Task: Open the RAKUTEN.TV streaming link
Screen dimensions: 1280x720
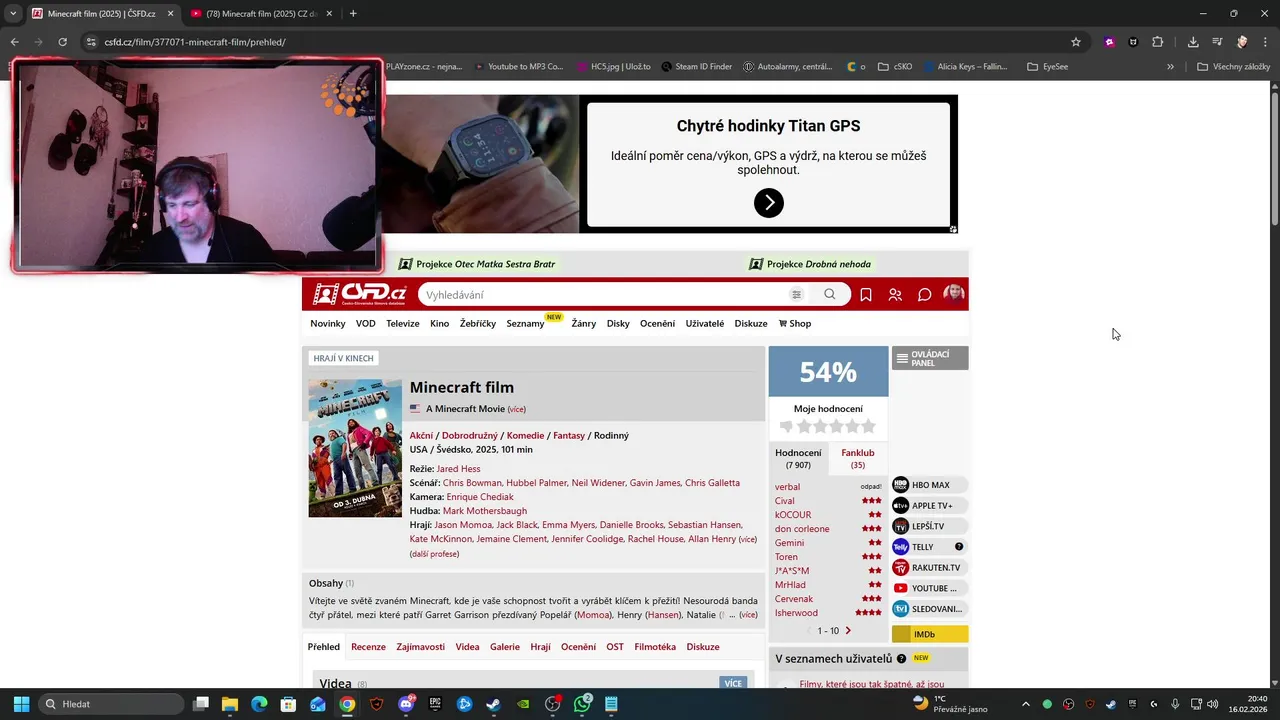Action: 929,568
